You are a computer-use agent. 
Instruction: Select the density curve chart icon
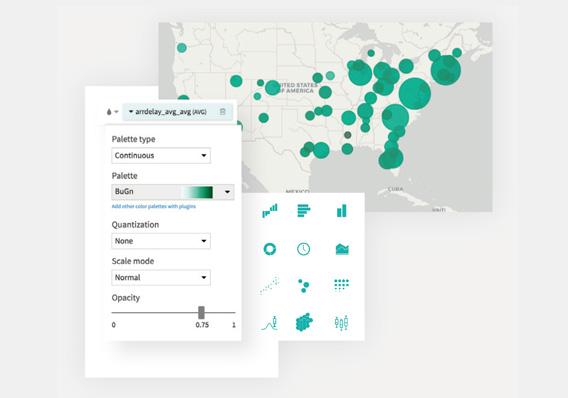(270, 323)
